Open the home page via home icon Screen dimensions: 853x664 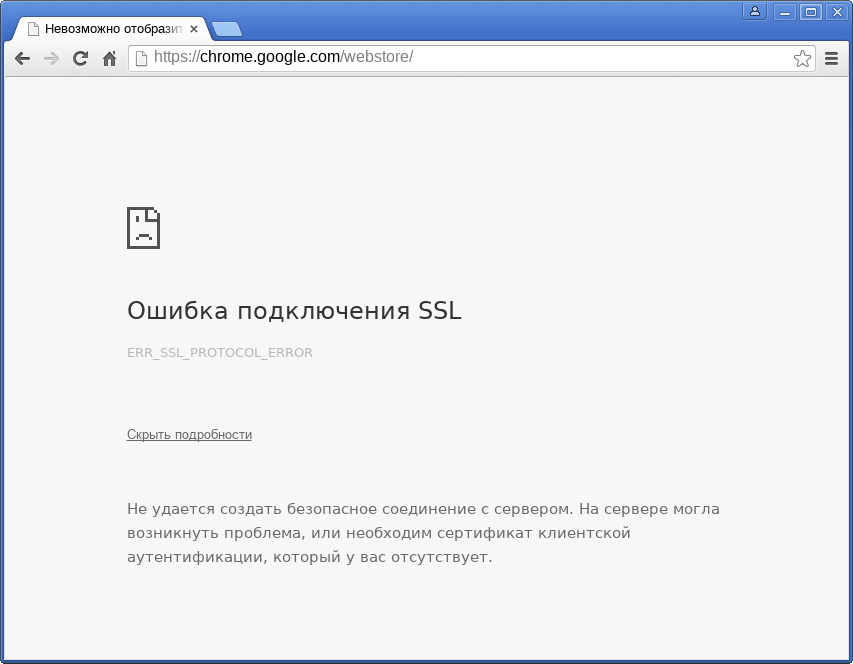click(108, 58)
